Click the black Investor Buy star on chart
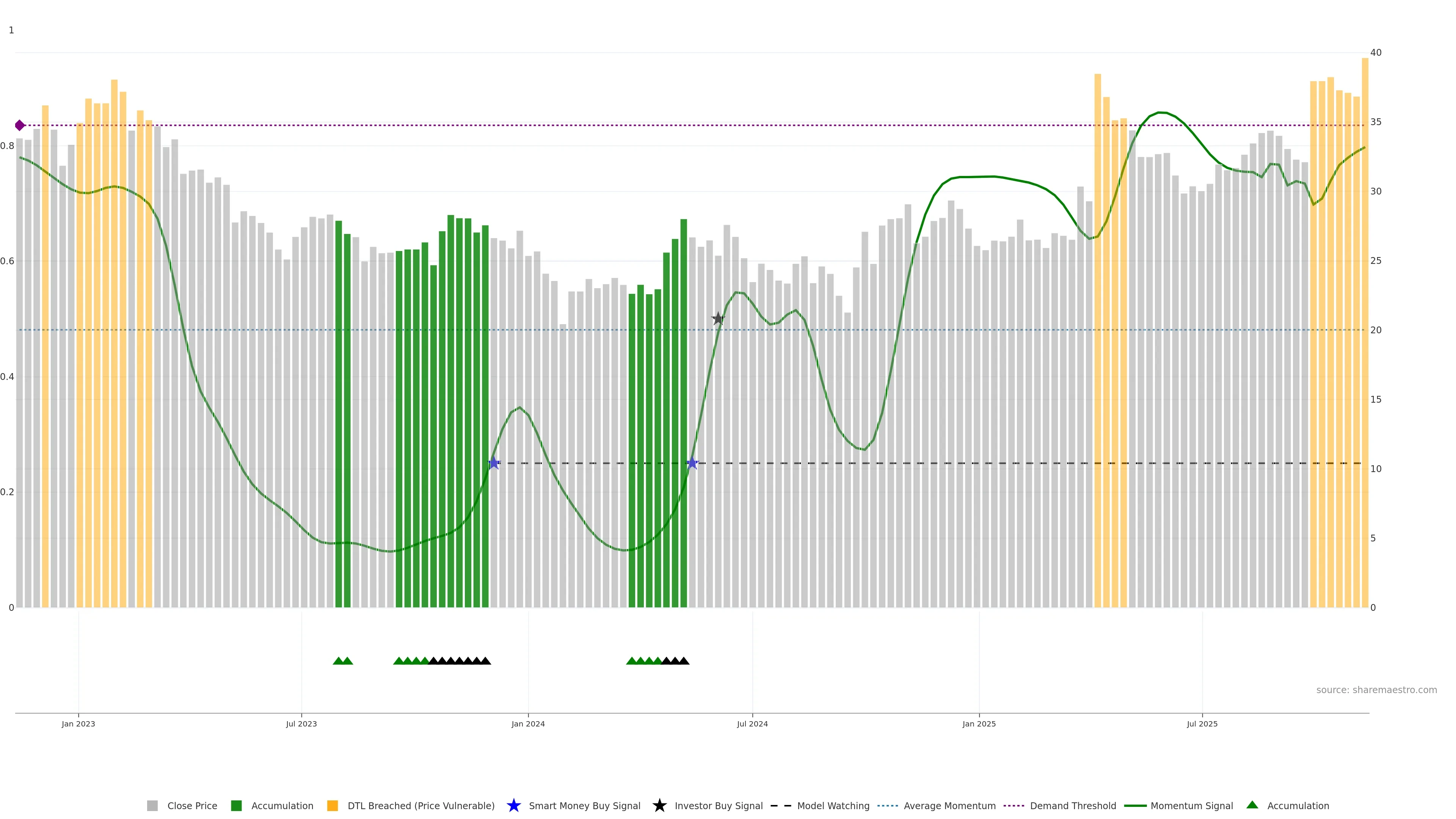Viewport: 1456px width, 819px height. coord(718,319)
